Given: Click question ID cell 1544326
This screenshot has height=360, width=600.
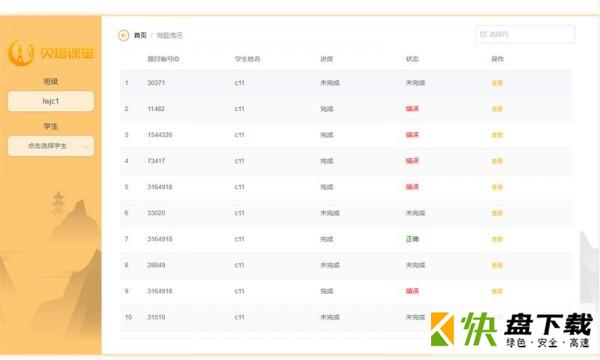Looking at the screenshot, I should [x=160, y=135].
